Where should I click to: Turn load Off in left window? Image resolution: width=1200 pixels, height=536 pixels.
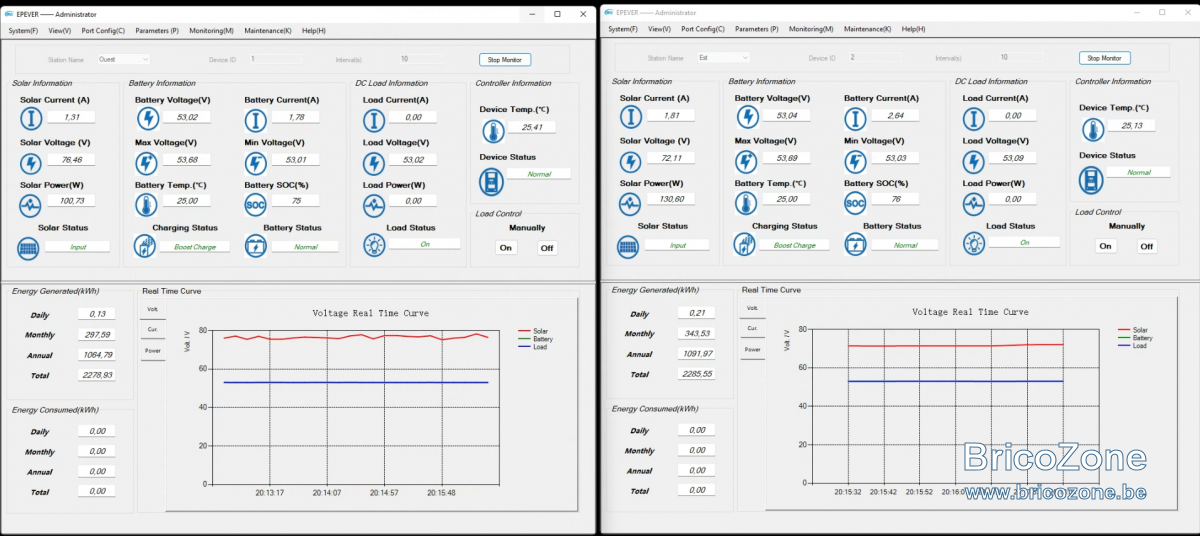547,248
